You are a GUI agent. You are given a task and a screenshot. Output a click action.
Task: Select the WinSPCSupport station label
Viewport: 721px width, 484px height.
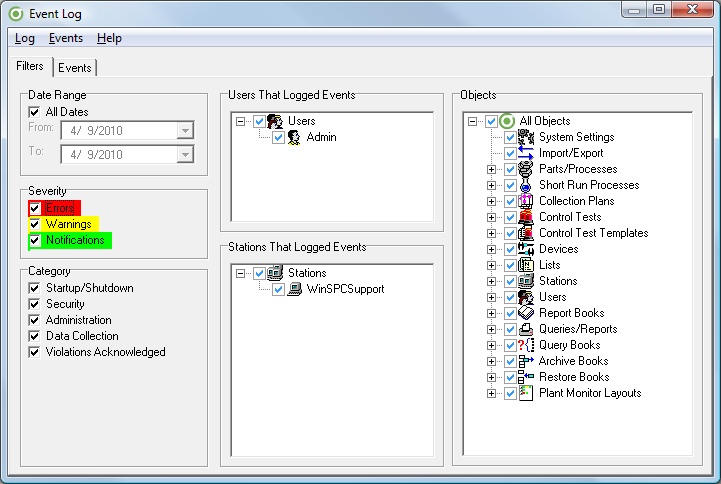[x=345, y=289]
